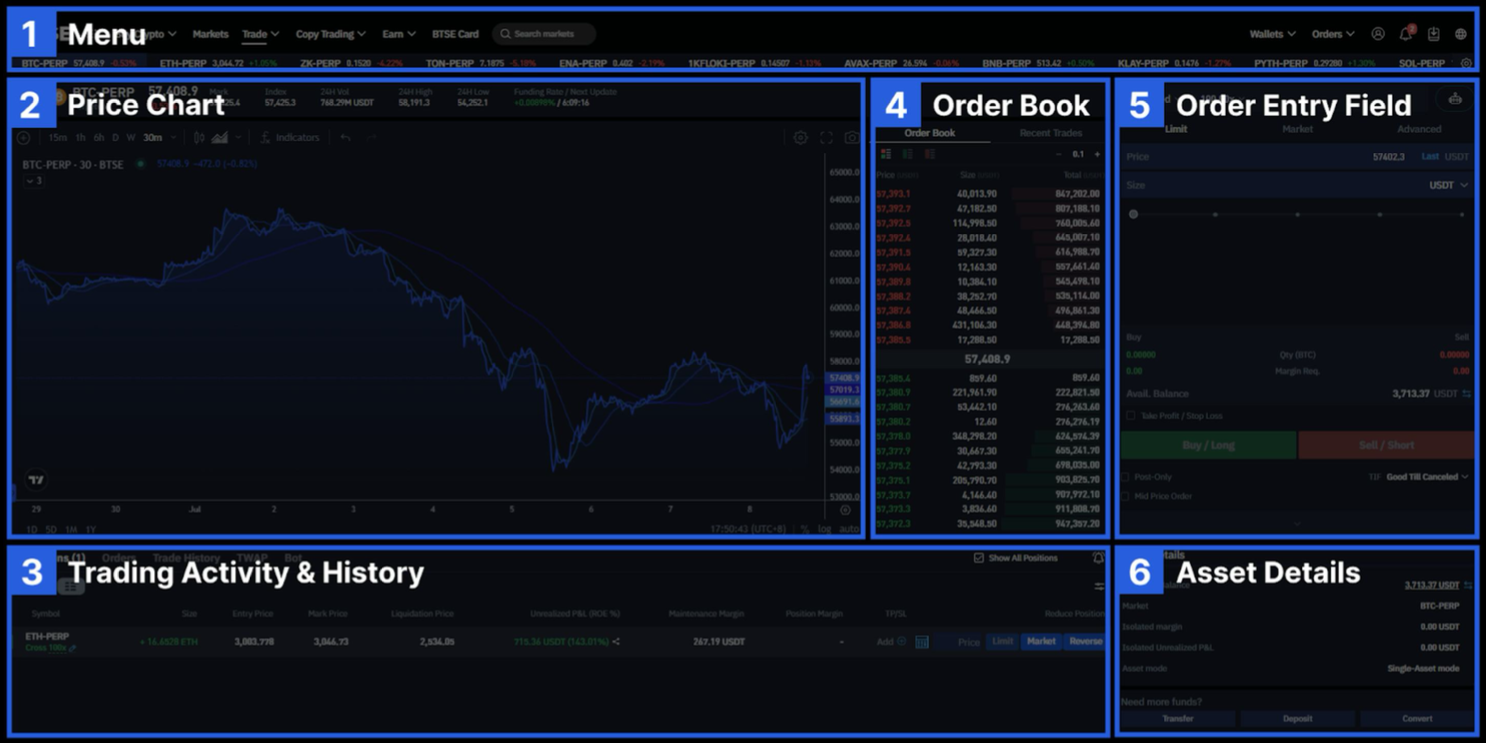Viewport: 1486px width, 743px height.
Task: Open calculator icon in ETH-PERP position row
Action: [x=922, y=642]
